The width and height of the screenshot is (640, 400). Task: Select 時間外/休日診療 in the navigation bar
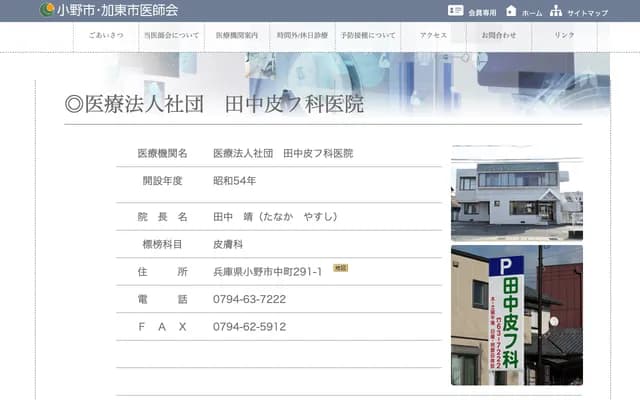(x=302, y=35)
